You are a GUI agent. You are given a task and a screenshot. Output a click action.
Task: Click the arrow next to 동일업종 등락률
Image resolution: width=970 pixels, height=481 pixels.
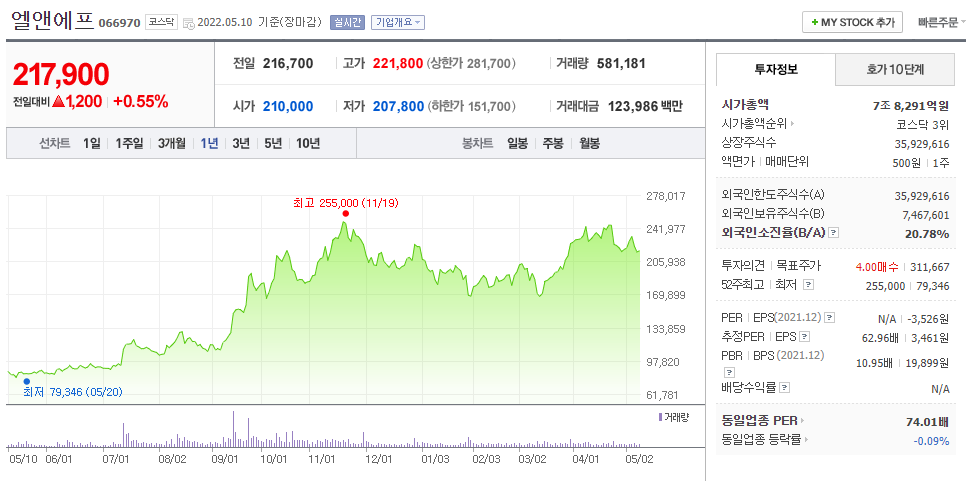pos(807,440)
